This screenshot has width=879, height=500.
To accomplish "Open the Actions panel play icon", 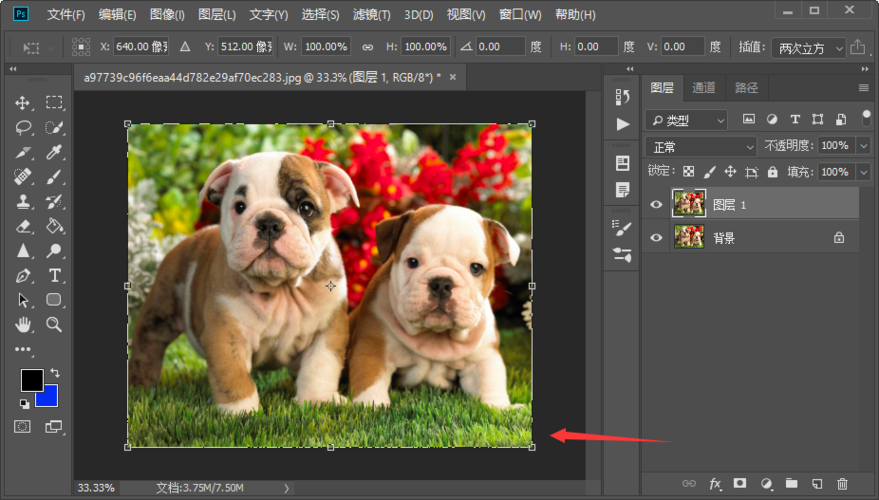I will 622,124.
